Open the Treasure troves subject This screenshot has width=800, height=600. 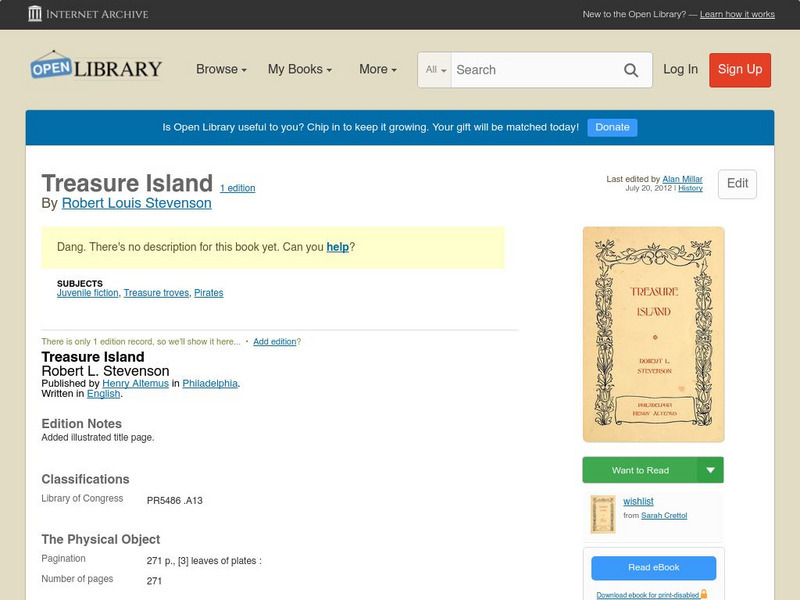156,293
